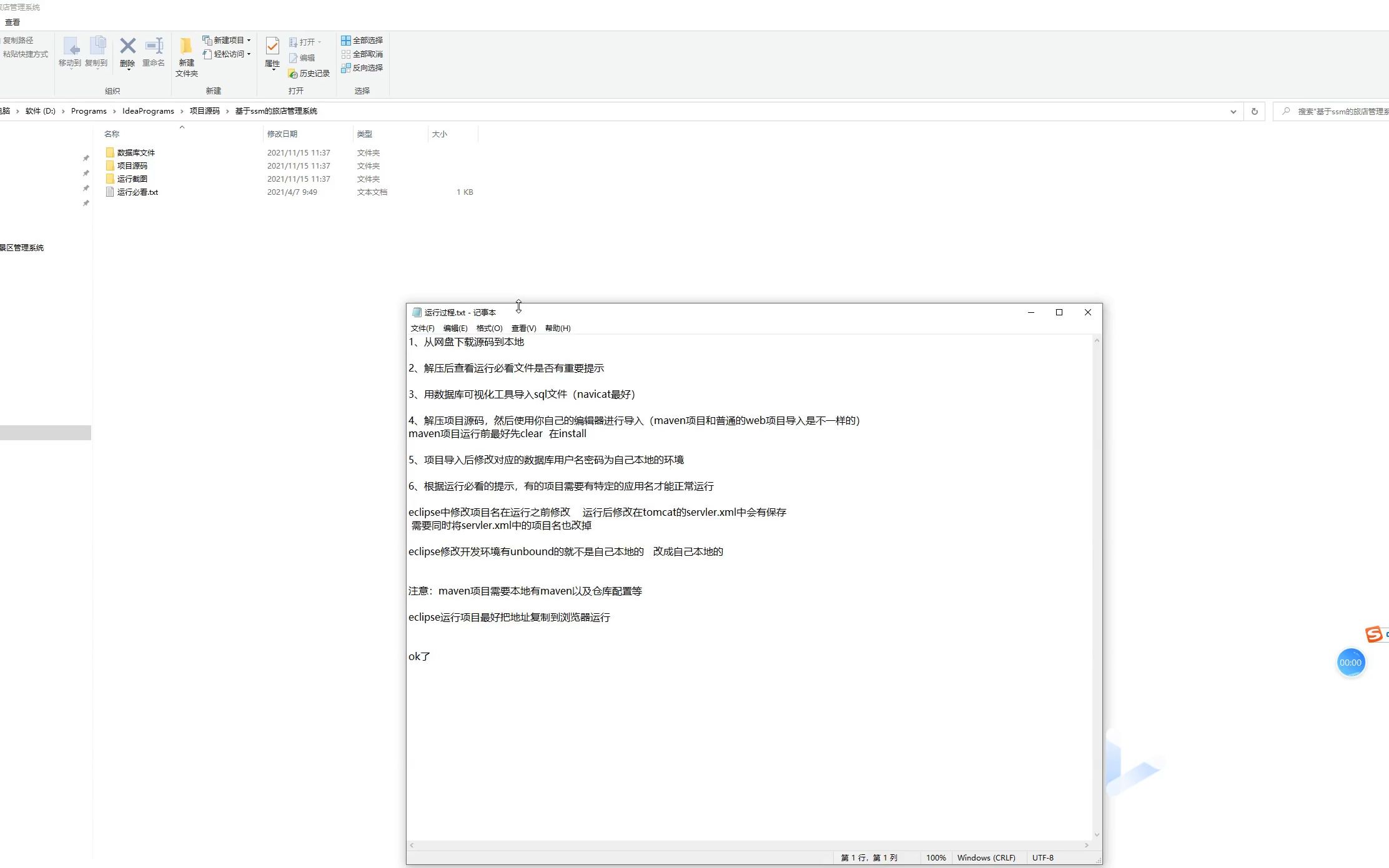The image size is (1389, 868).
Task: Click Select All (全部选择)
Action: coord(362,40)
